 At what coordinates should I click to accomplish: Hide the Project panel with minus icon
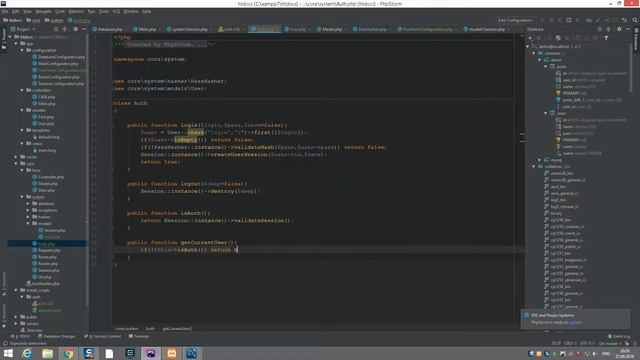pyautogui.click(x=84, y=29)
